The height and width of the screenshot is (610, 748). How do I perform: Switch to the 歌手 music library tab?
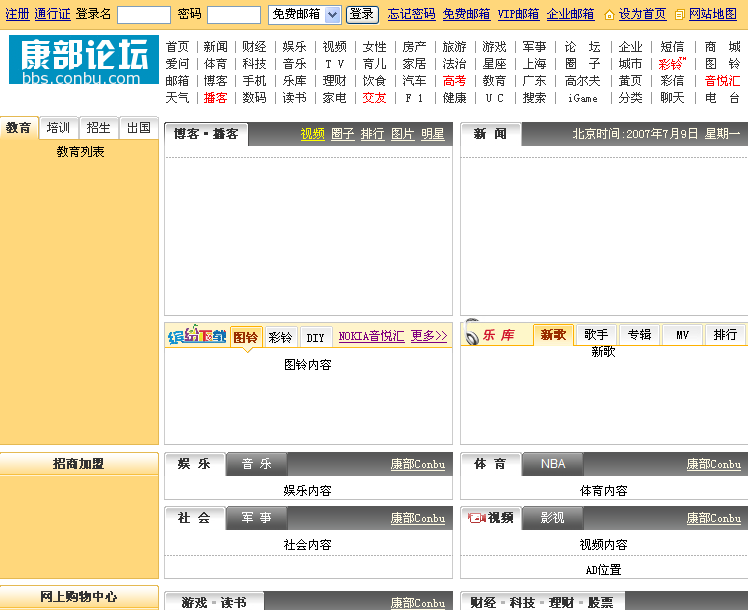pos(596,334)
